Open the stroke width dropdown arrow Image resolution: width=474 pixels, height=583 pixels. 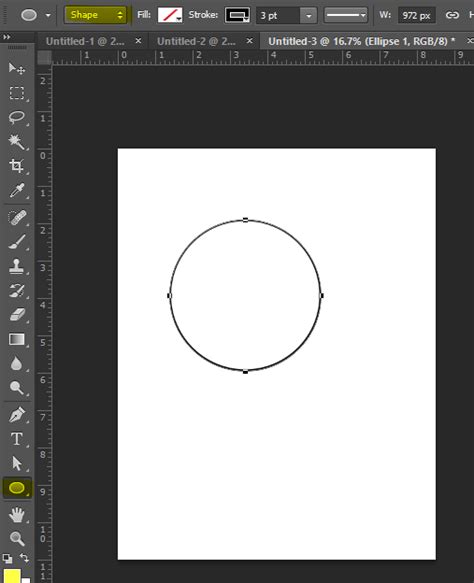309,16
